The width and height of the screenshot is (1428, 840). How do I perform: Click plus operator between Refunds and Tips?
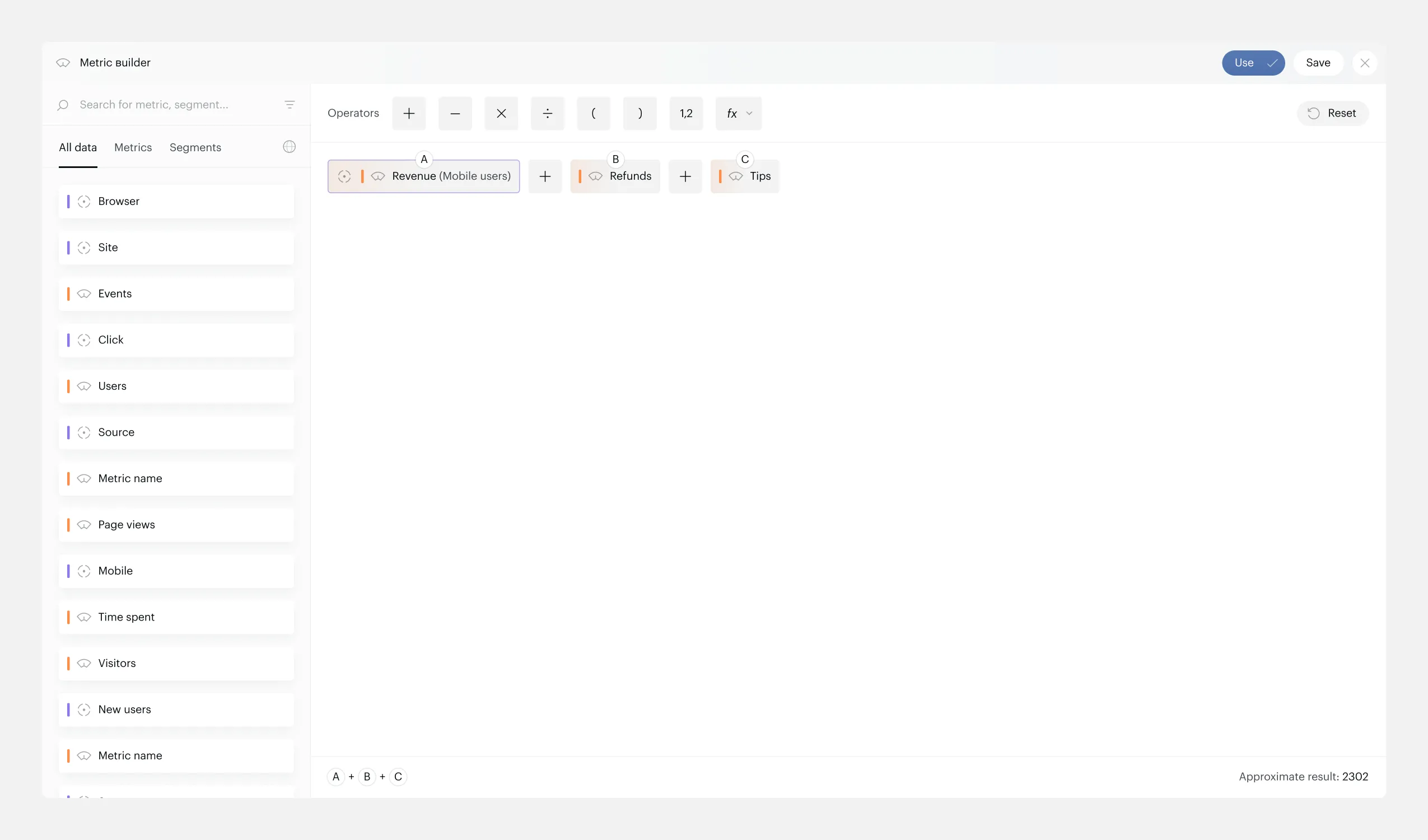pos(685,176)
